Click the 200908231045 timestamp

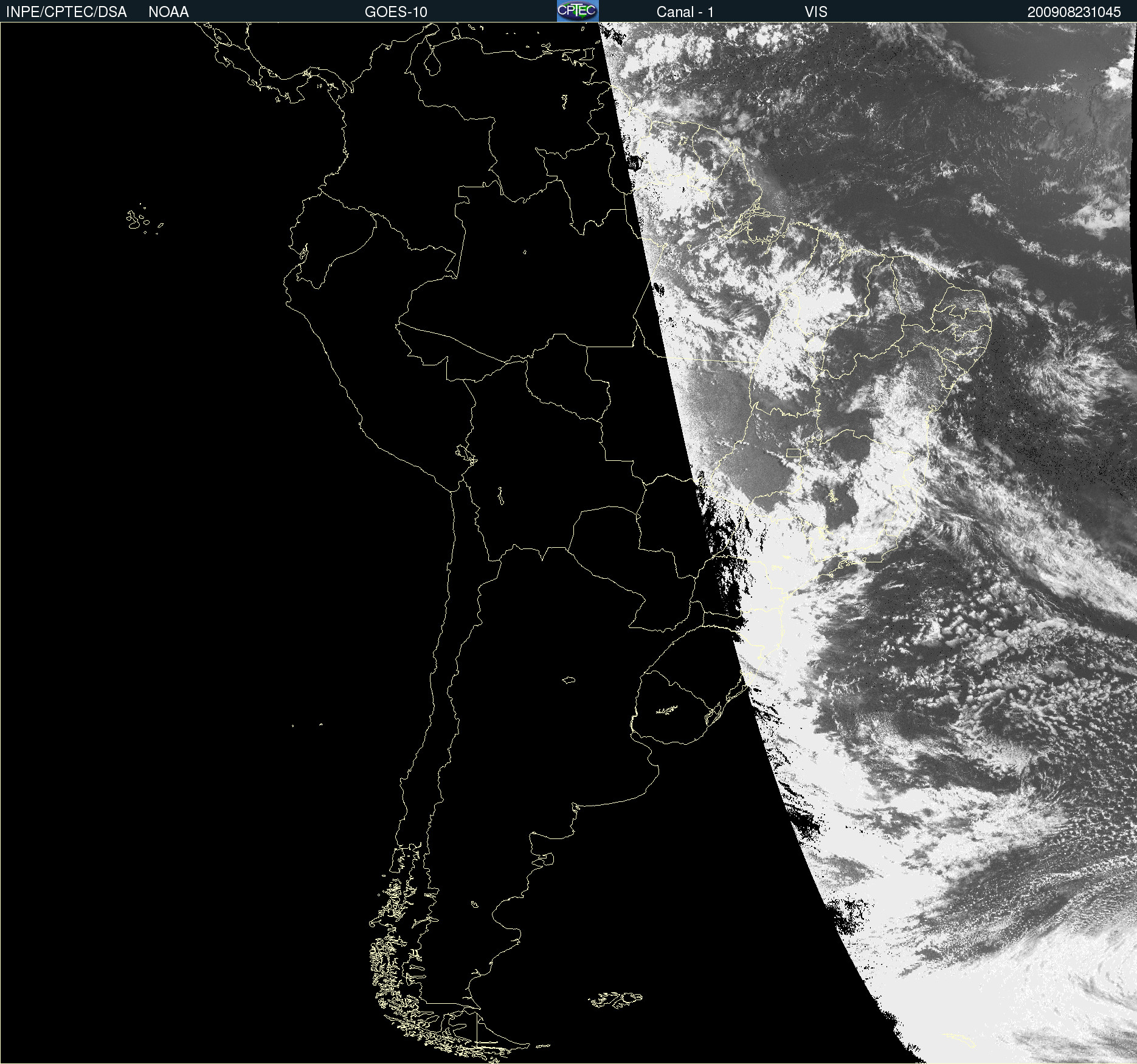[1074, 12]
